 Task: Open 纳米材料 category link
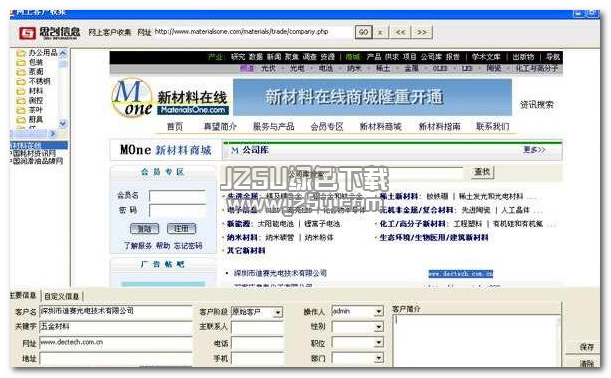tap(242, 237)
